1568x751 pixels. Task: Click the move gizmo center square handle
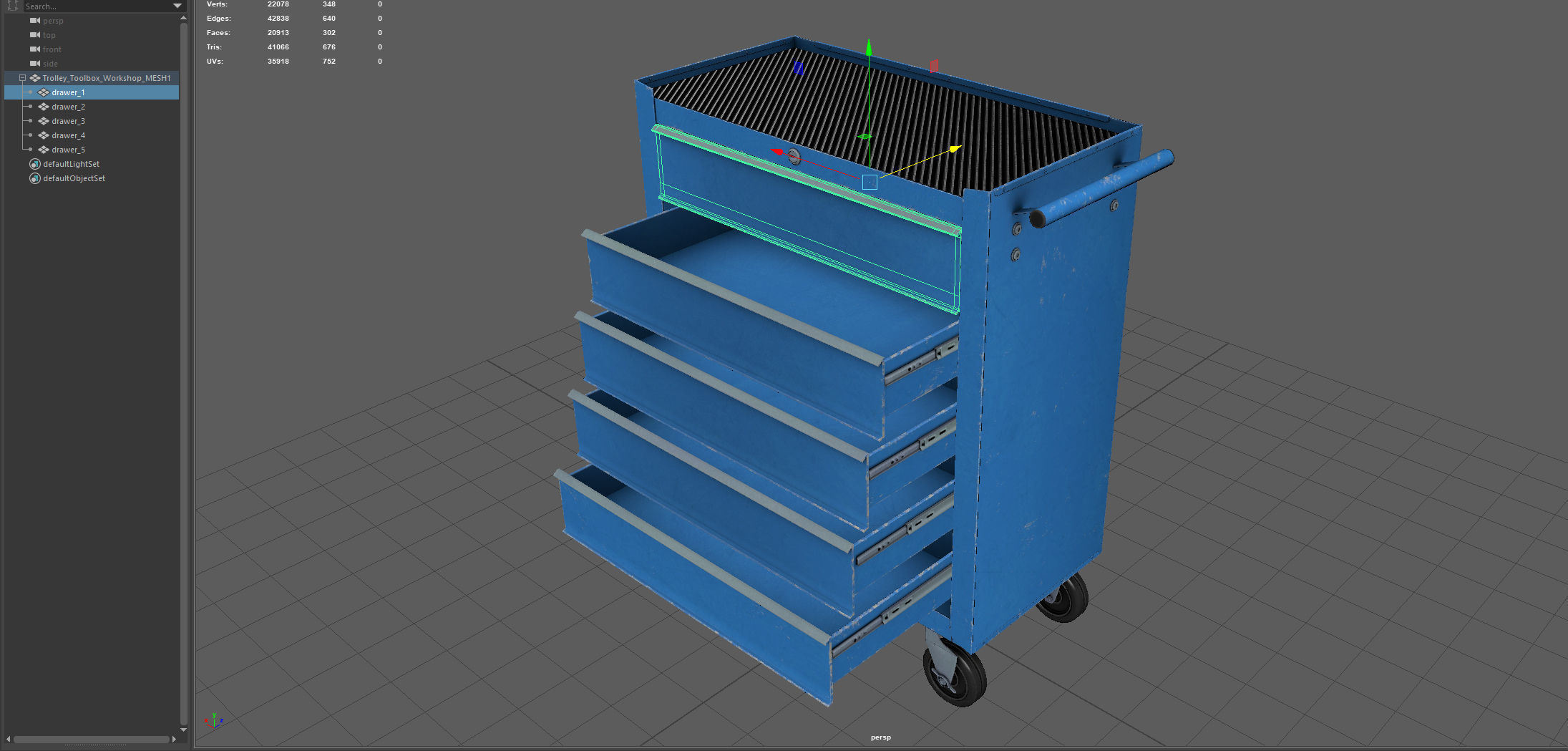870,182
